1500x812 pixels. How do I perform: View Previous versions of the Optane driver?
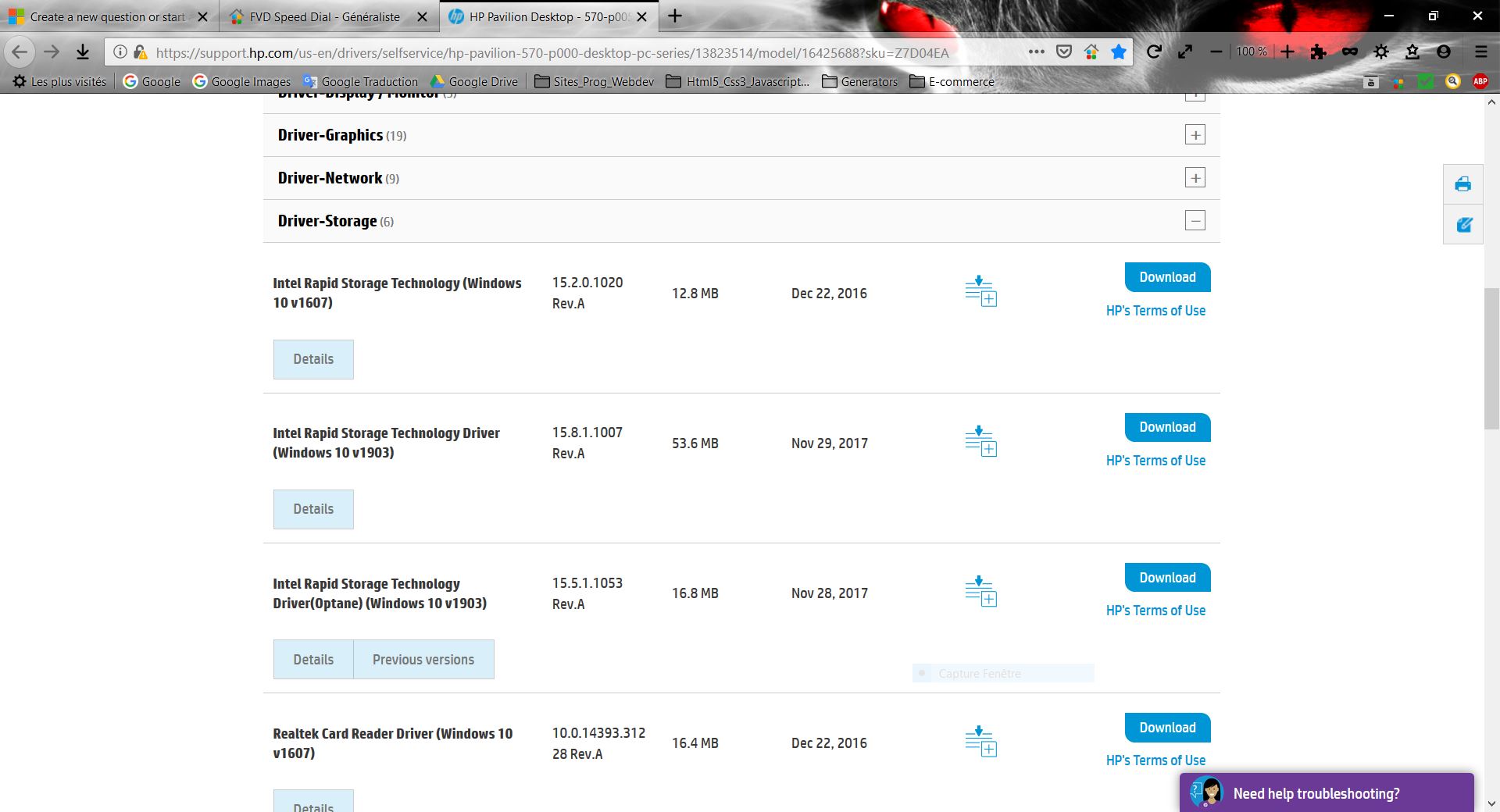point(423,659)
